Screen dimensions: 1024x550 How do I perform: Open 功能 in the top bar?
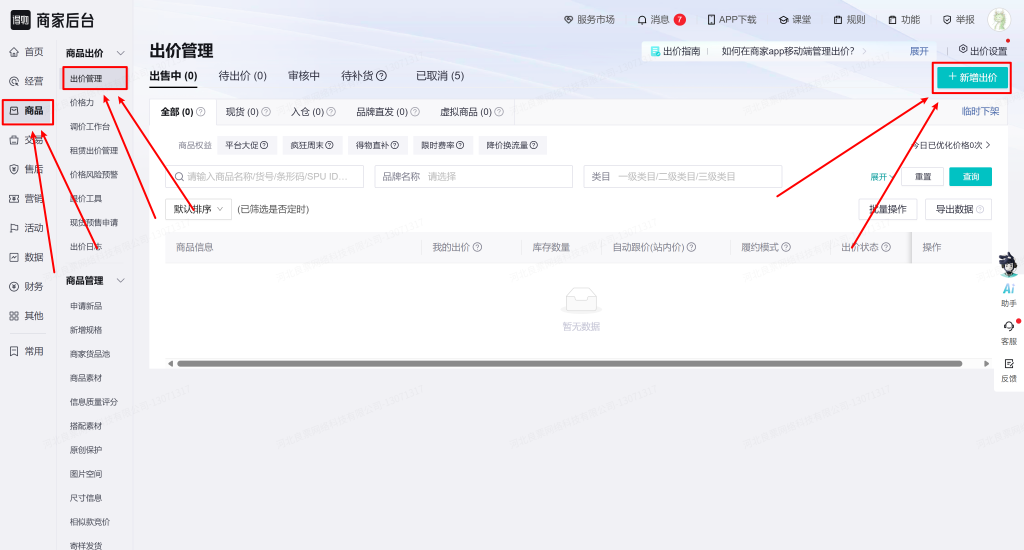[x=904, y=20]
